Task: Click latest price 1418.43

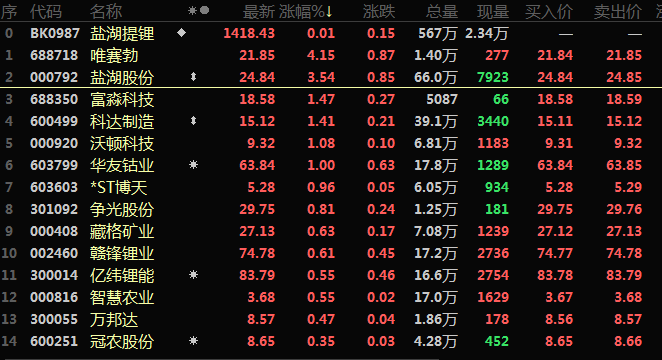Action: point(249,33)
